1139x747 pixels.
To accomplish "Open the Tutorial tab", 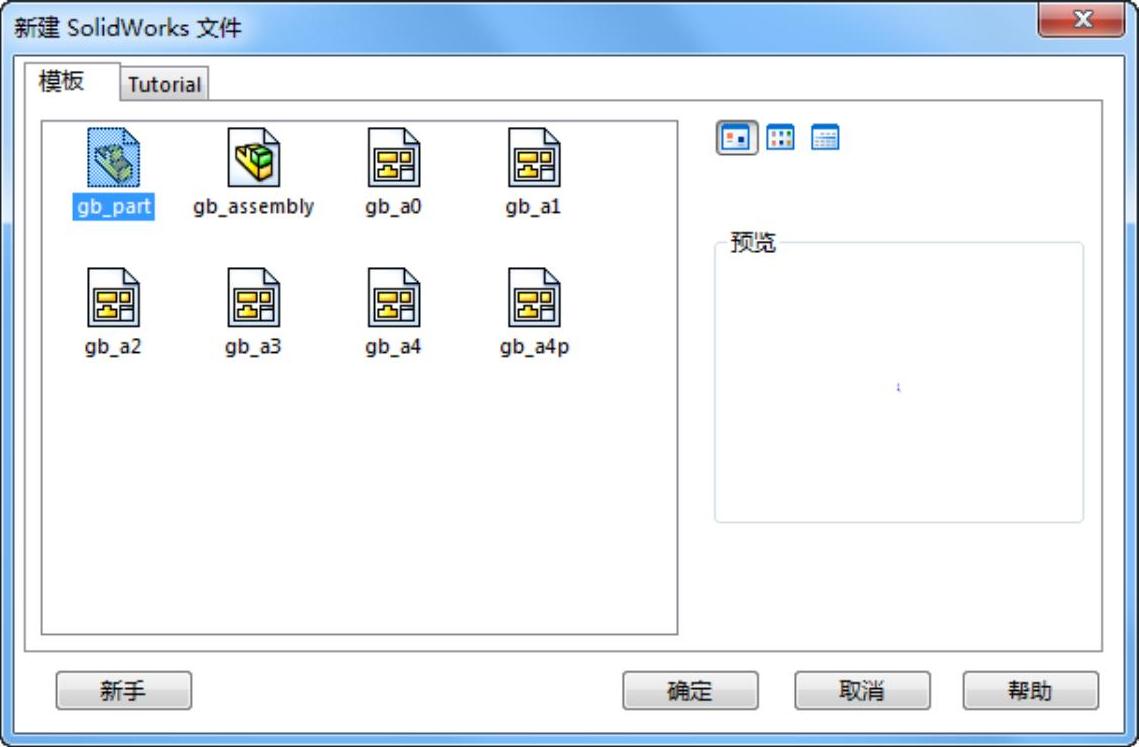I will point(165,84).
